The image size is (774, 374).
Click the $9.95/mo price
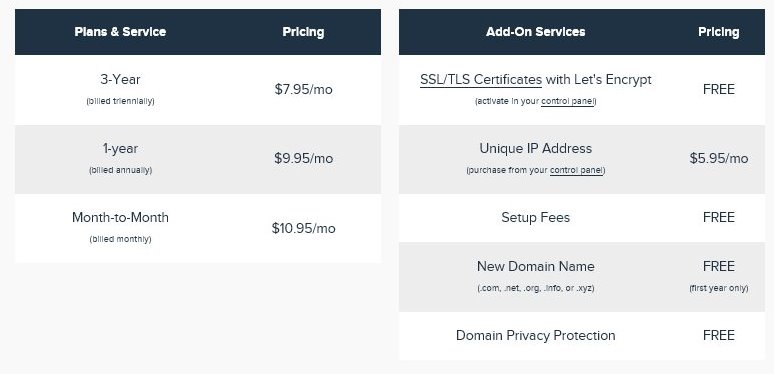[x=304, y=158]
